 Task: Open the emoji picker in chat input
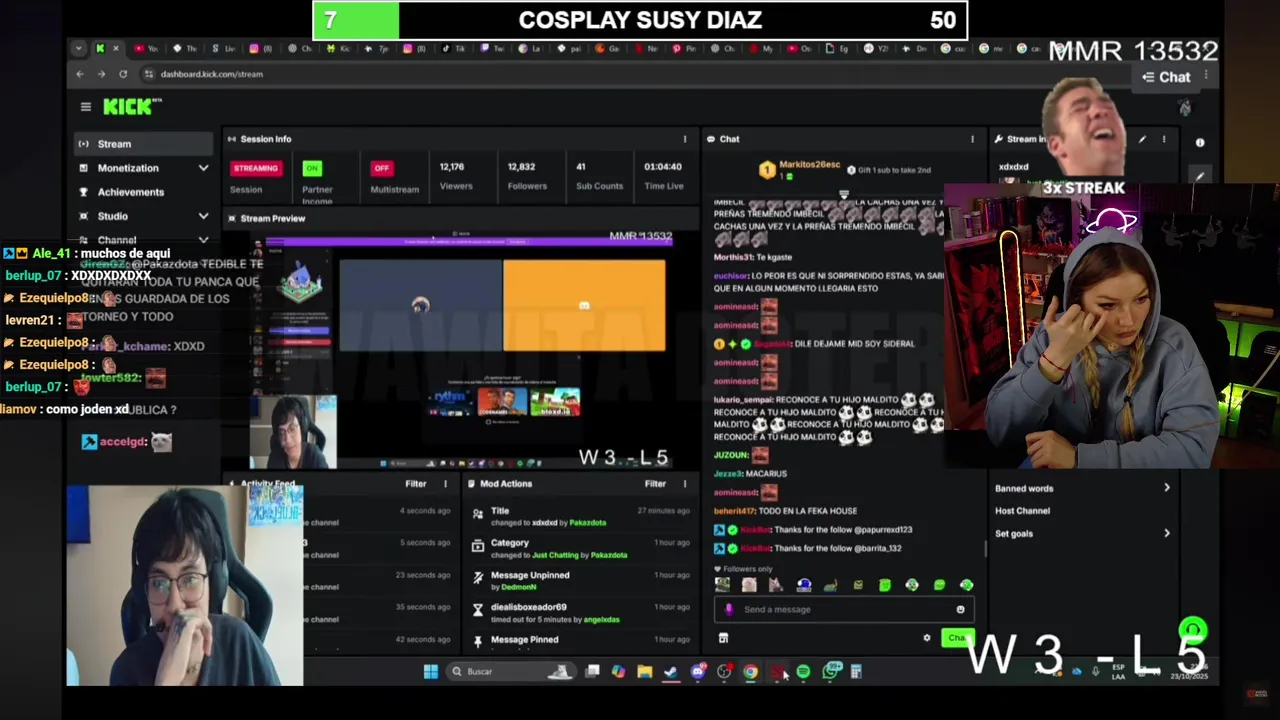pyautogui.click(x=960, y=609)
